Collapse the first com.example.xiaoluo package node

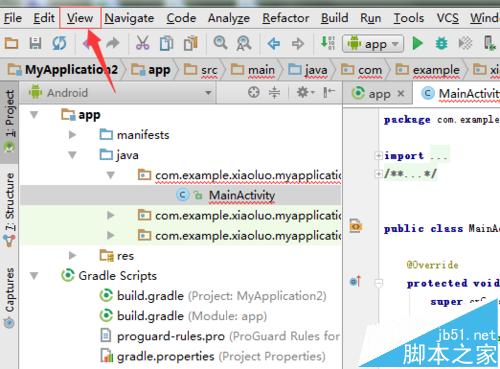111,175
